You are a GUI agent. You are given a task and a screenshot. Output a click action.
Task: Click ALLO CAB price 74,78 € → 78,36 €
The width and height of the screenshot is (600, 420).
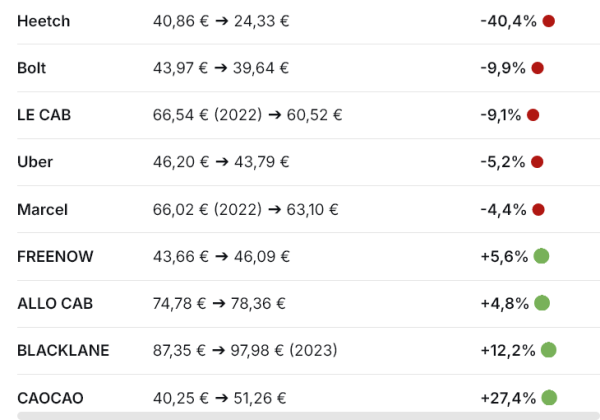pyautogui.click(x=219, y=303)
